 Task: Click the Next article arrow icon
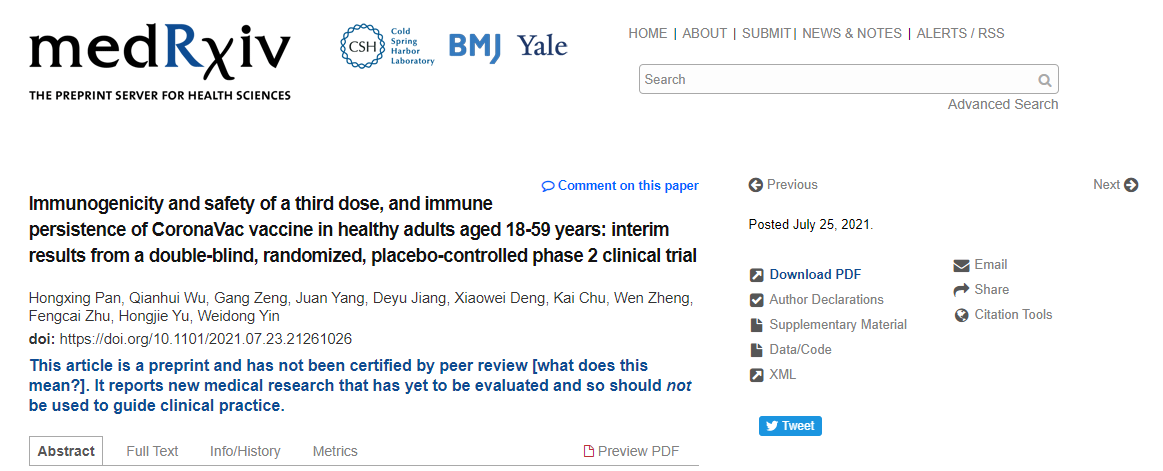coord(1131,185)
